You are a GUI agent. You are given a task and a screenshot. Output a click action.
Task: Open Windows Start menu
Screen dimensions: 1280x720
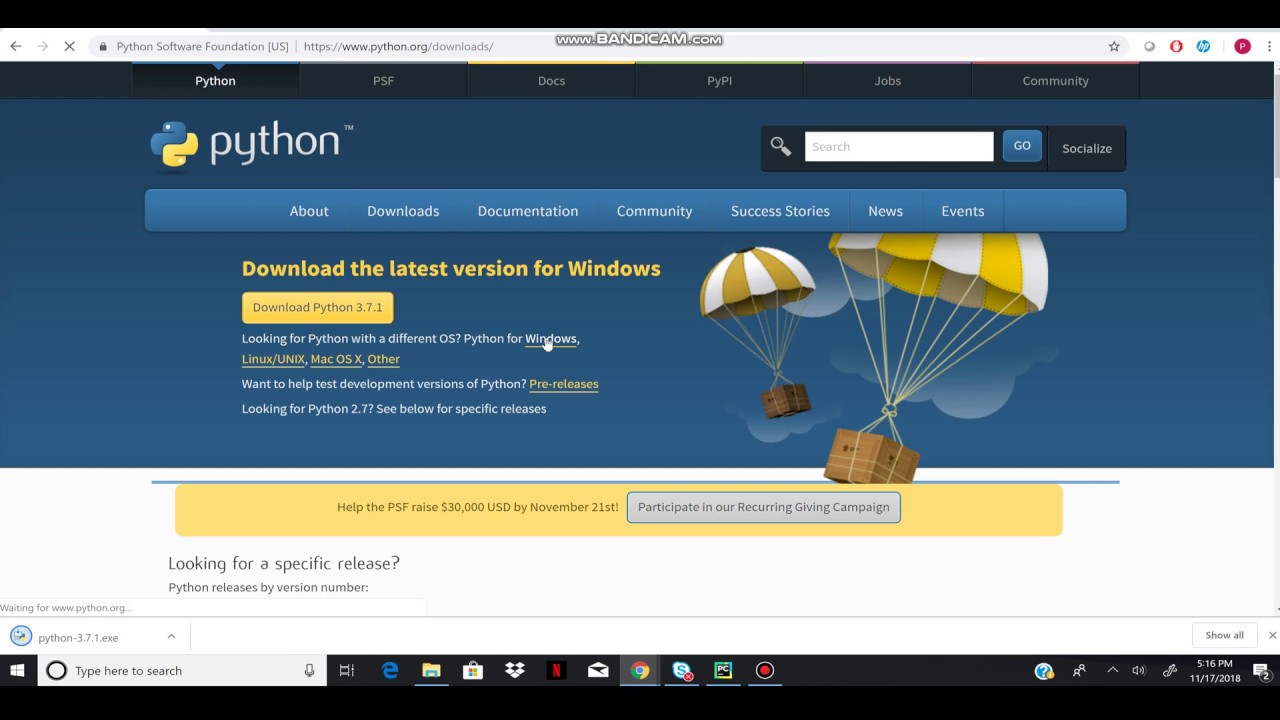click(17, 670)
